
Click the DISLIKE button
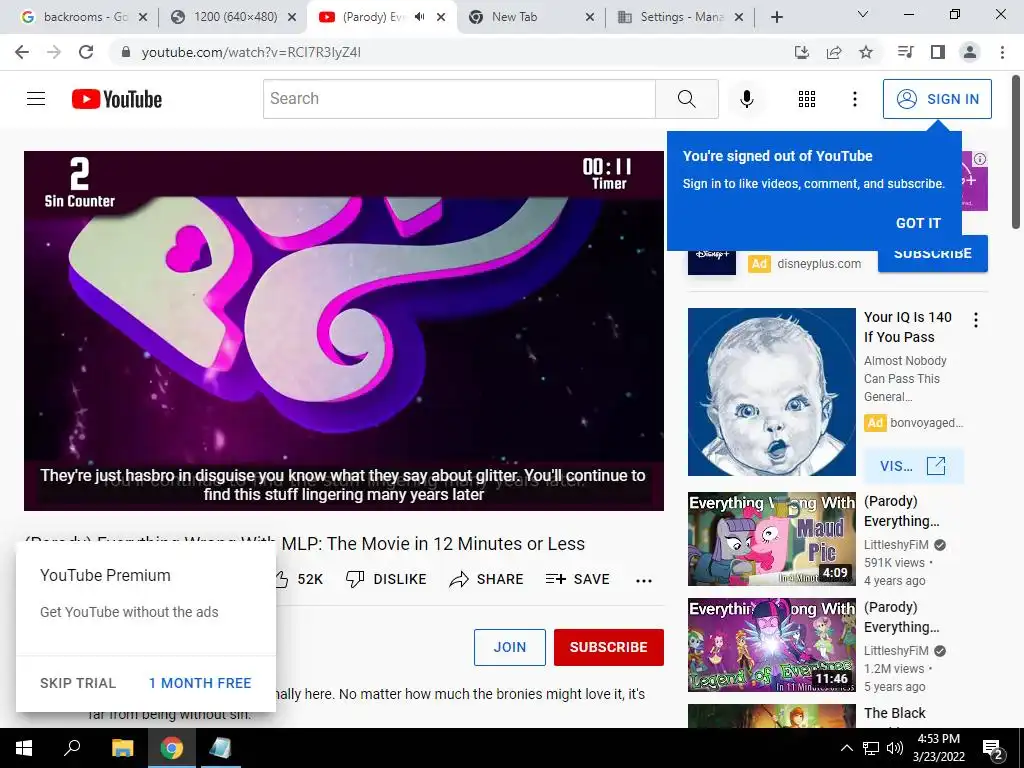click(386, 579)
